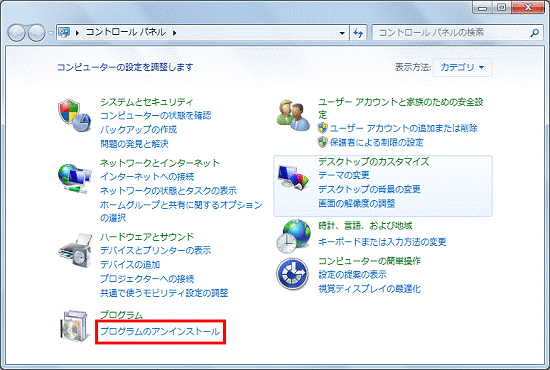The width and height of the screenshot is (550, 370).
Task: Click デバイスとプリンターの表示 link
Action: coord(155,250)
